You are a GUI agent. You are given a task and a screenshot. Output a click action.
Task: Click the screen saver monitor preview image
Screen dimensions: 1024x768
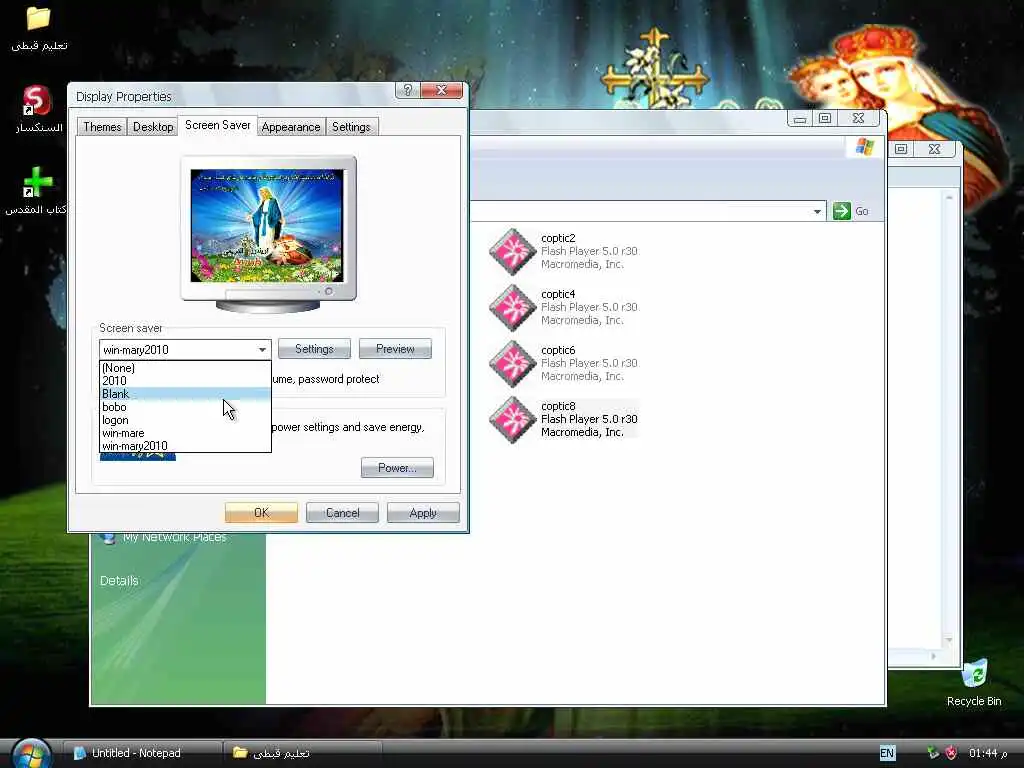[266, 226]
